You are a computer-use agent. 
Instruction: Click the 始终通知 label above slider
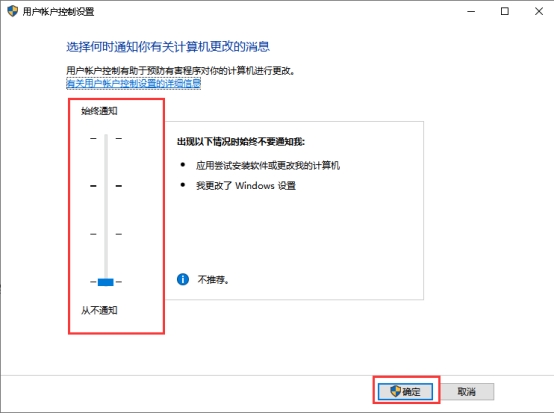tap(99, 111)
